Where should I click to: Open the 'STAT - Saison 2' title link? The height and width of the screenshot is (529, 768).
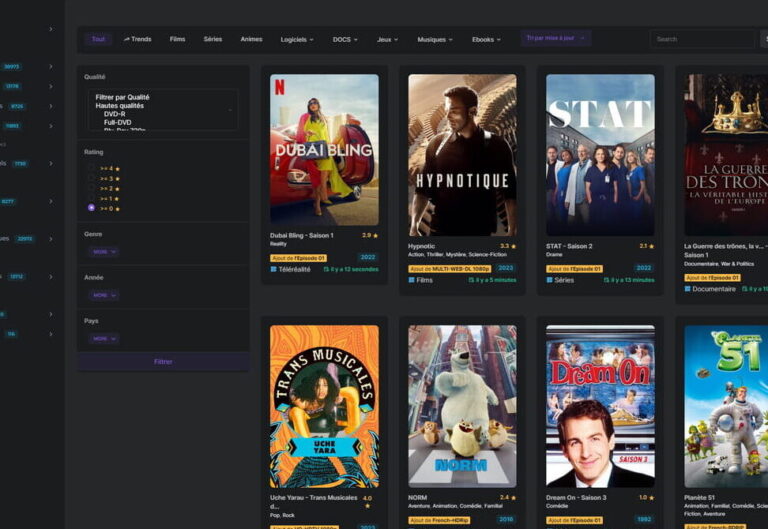[569, 246]
